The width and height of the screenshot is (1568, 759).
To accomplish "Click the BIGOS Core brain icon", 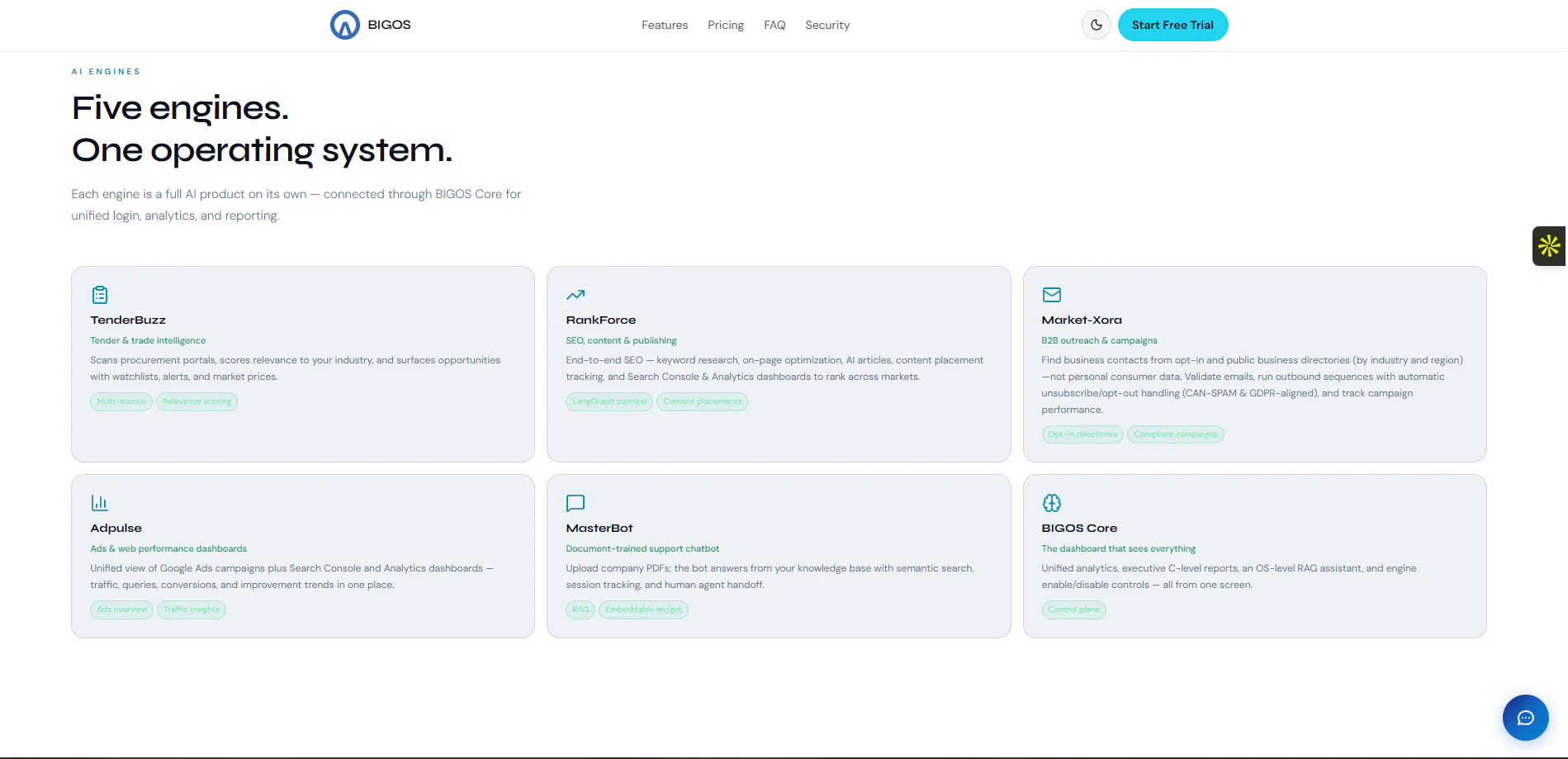I will (1051, 503).
